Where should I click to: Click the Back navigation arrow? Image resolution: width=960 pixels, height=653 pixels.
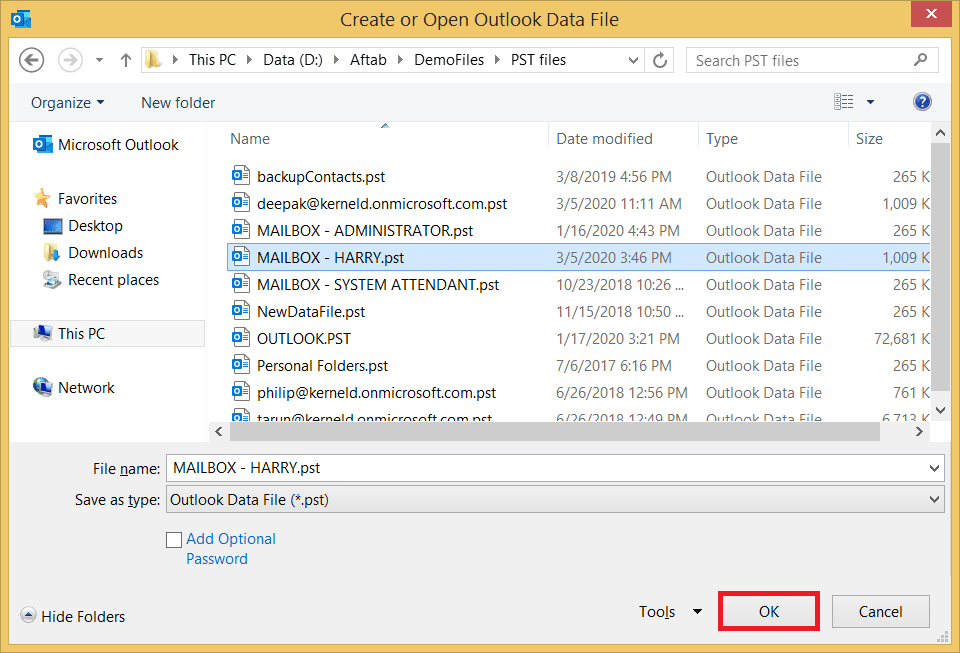(31, 60)
